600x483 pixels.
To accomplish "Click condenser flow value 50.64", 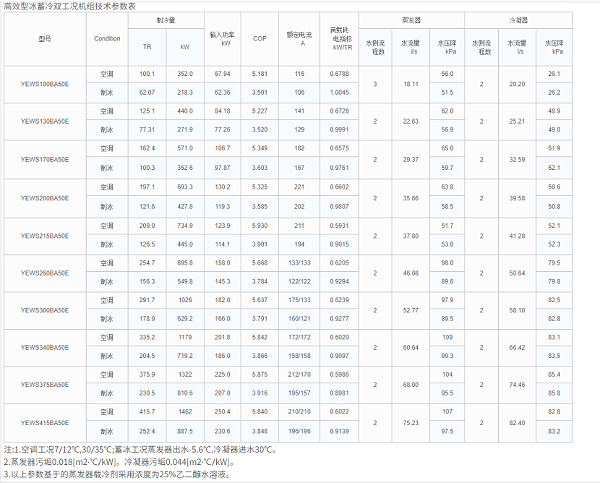I will pos(517,273).
